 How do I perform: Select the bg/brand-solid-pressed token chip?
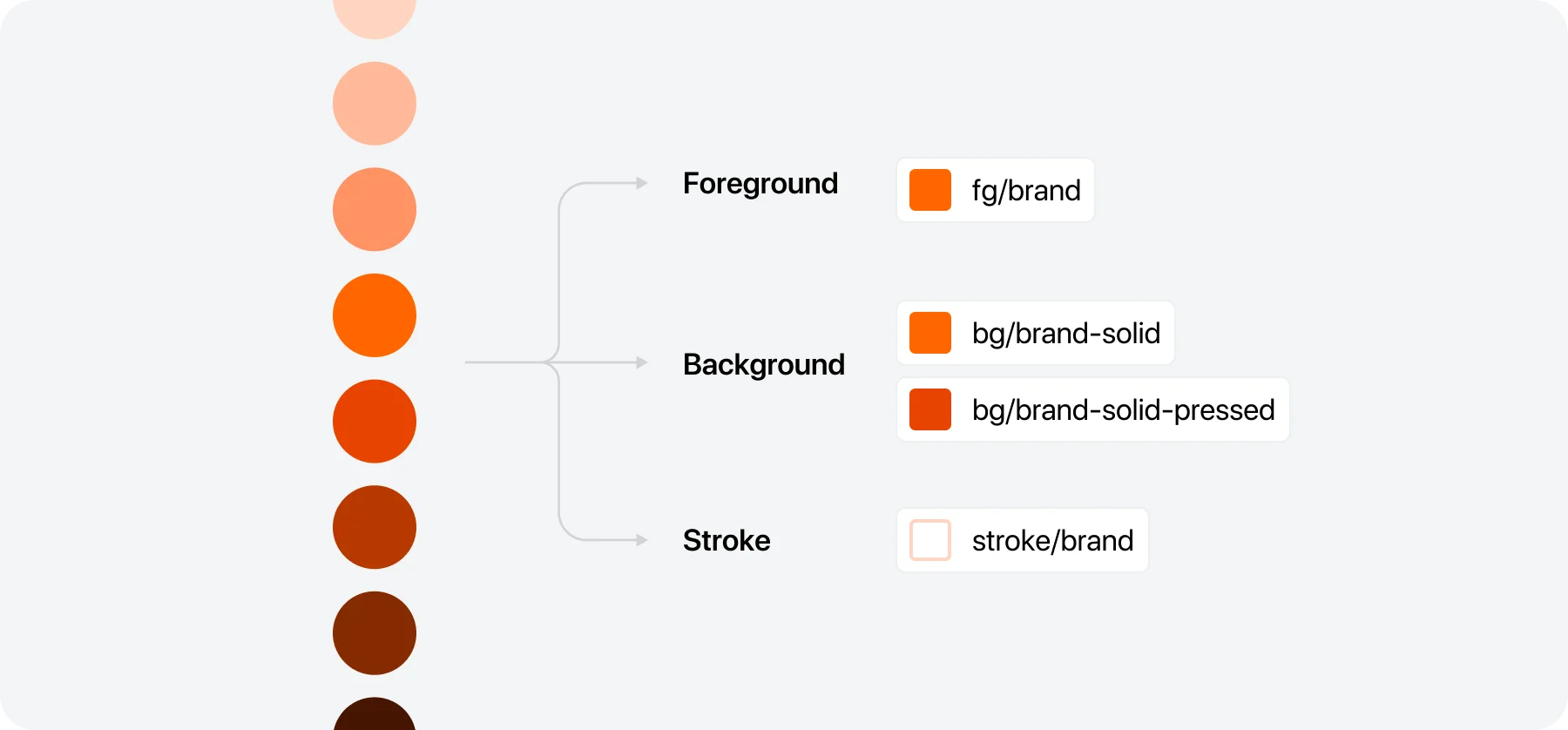pos(1093,409)
